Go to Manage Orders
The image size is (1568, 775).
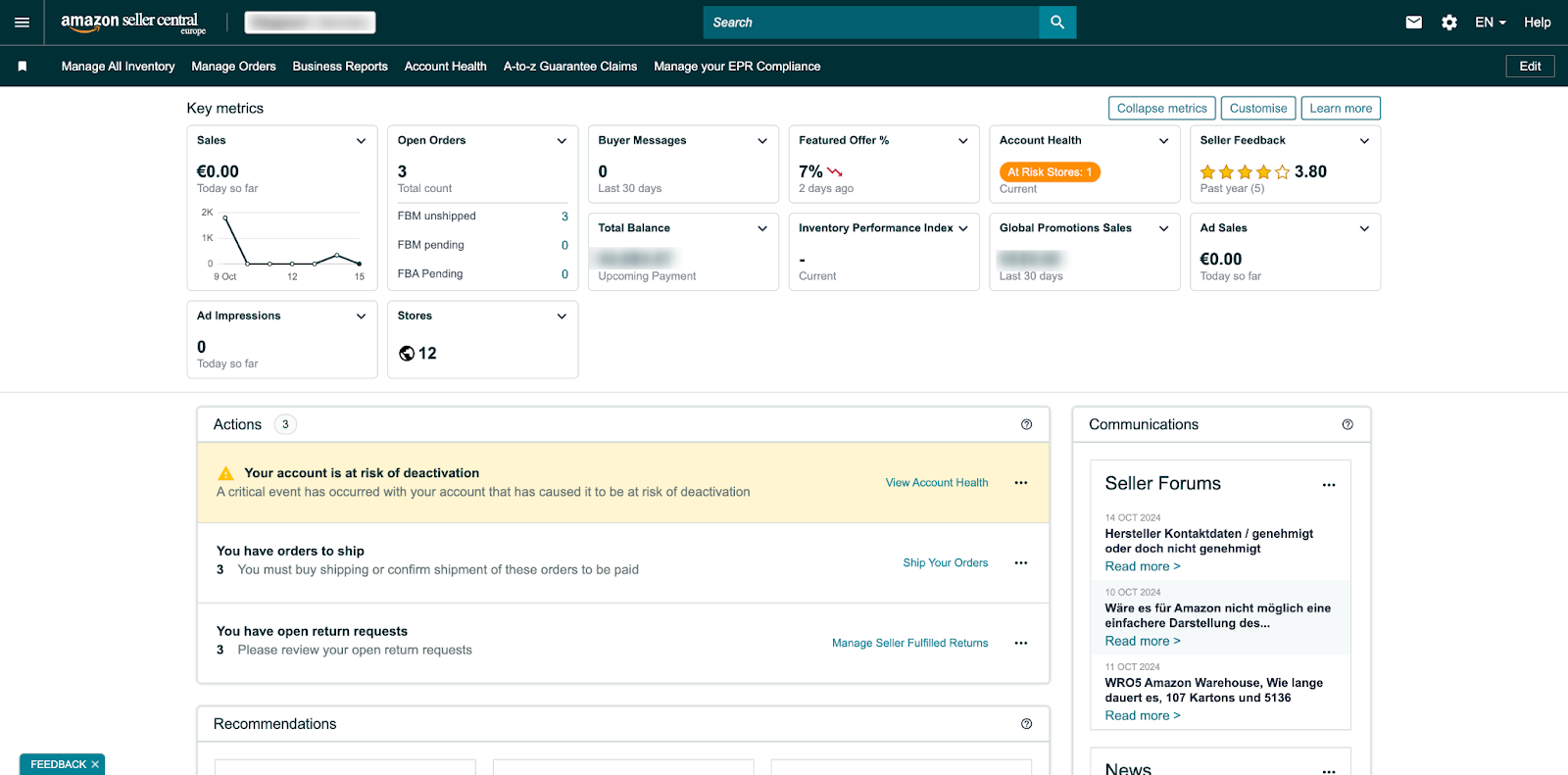pos(233,67)
